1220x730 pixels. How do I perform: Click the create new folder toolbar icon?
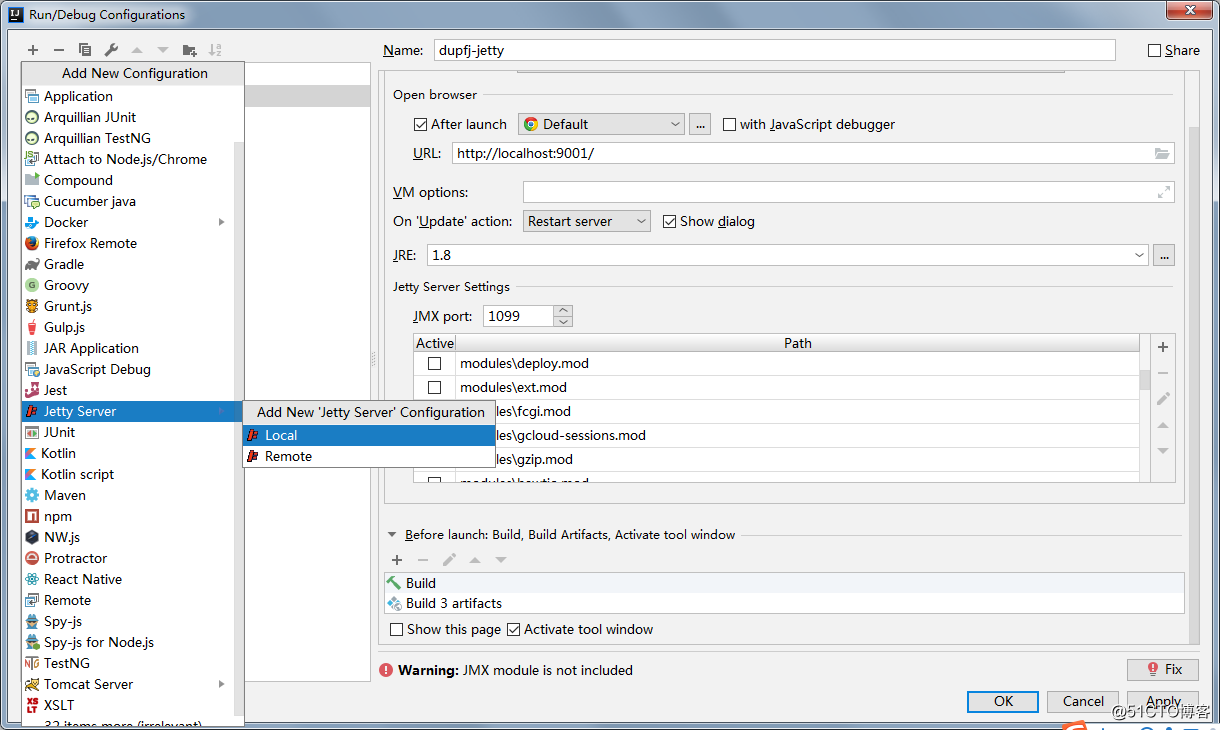point(189,50)
